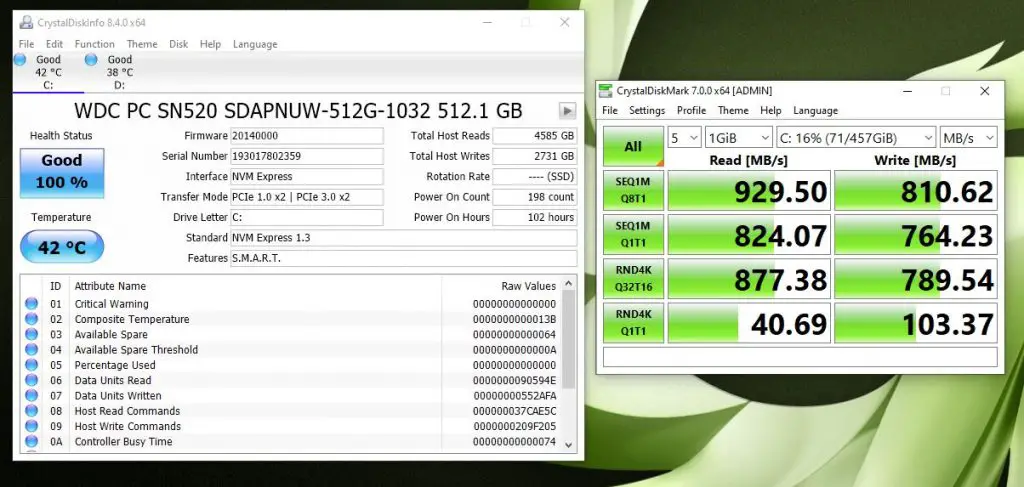The width and height of the screenshot is (1024, 487).
Task: Click the disk model title WDC PC SN520
Action: 298,111
